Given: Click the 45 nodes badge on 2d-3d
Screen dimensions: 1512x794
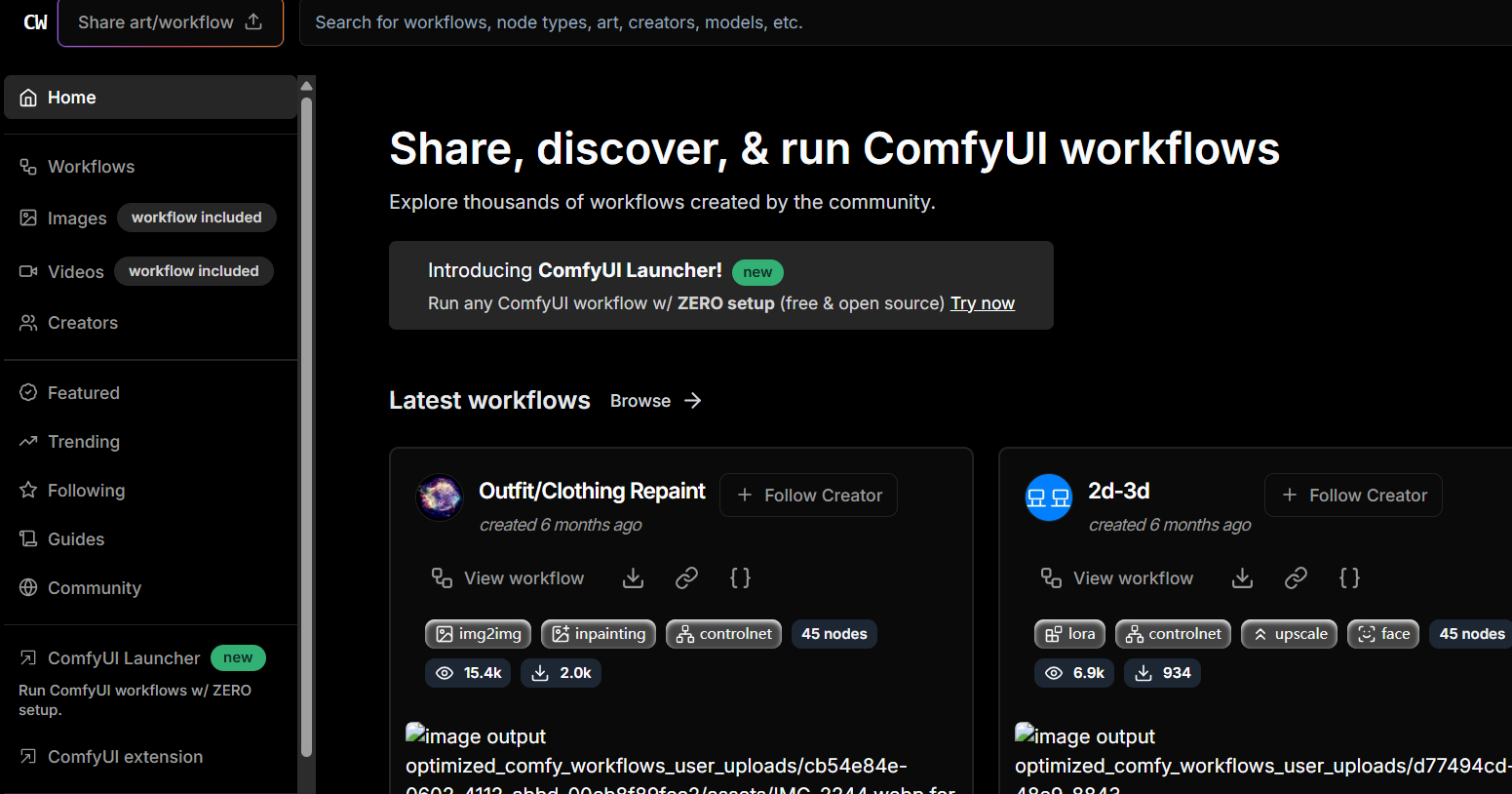Looking at the screenshot, I should pyautogui.click(x=1471, y=634).
